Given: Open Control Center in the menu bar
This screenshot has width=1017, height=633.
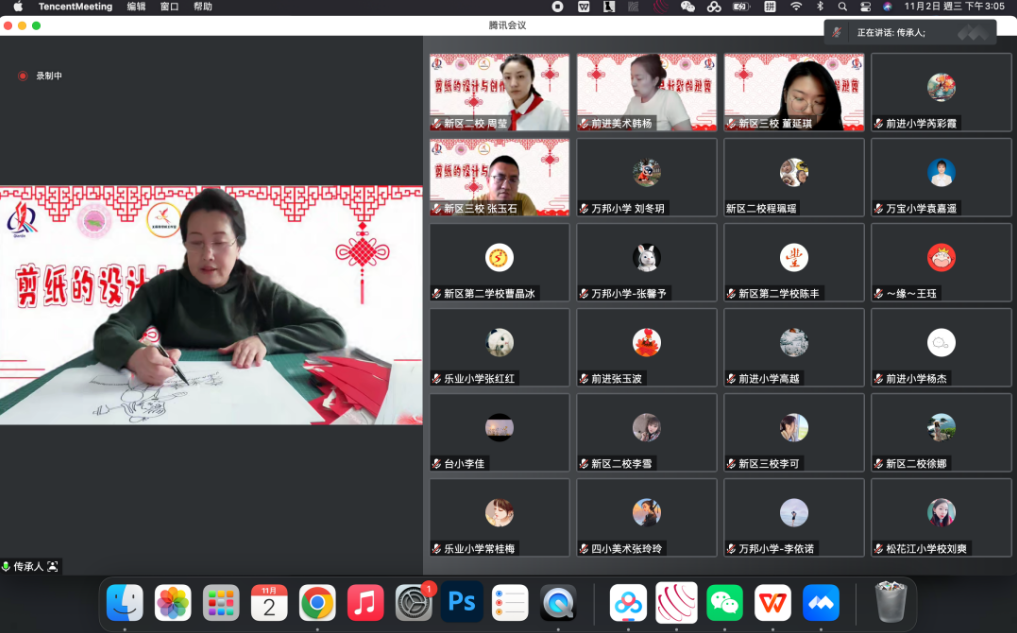Looking at the screenshot, I should click(865, 7).
